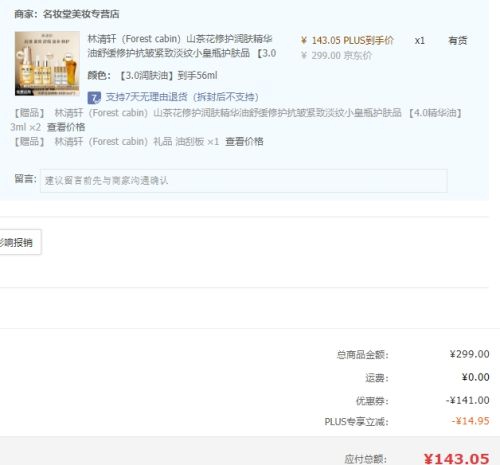This screenshot has width=500, height=465.
Task: Click 查看价格 for the 油刮板 gift
Action: tap(244, 142)
